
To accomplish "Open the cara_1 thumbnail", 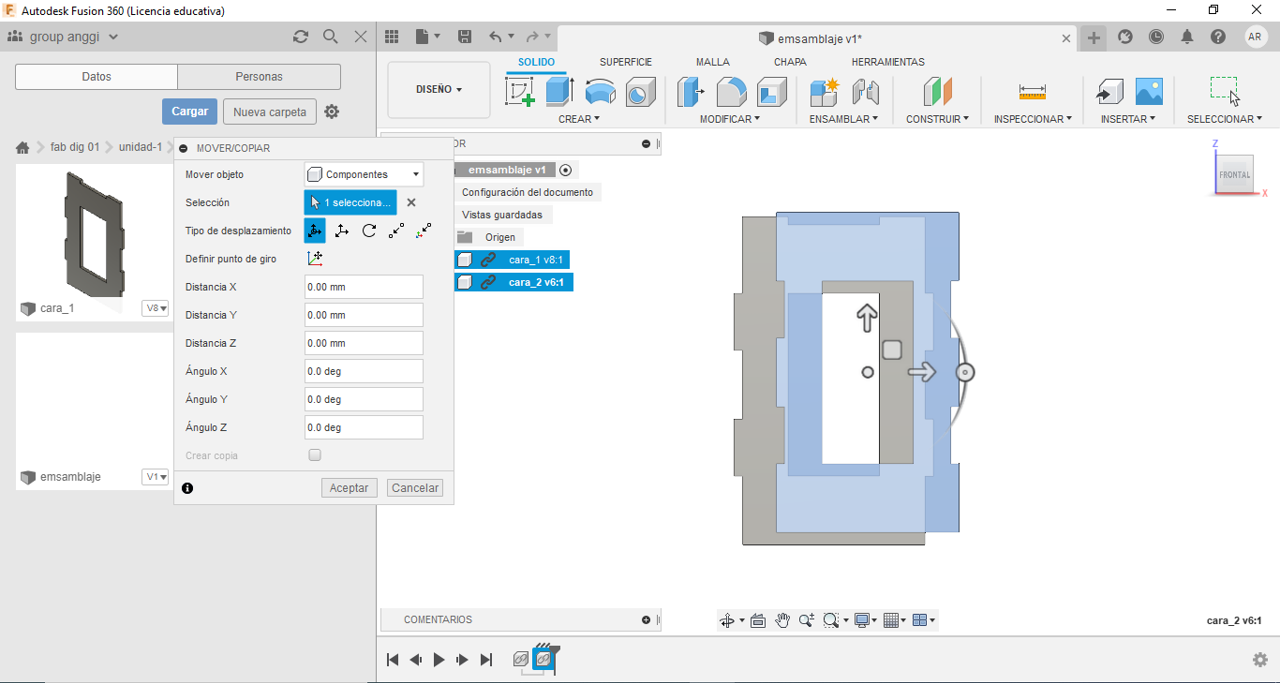I will (x=95, y=233).
